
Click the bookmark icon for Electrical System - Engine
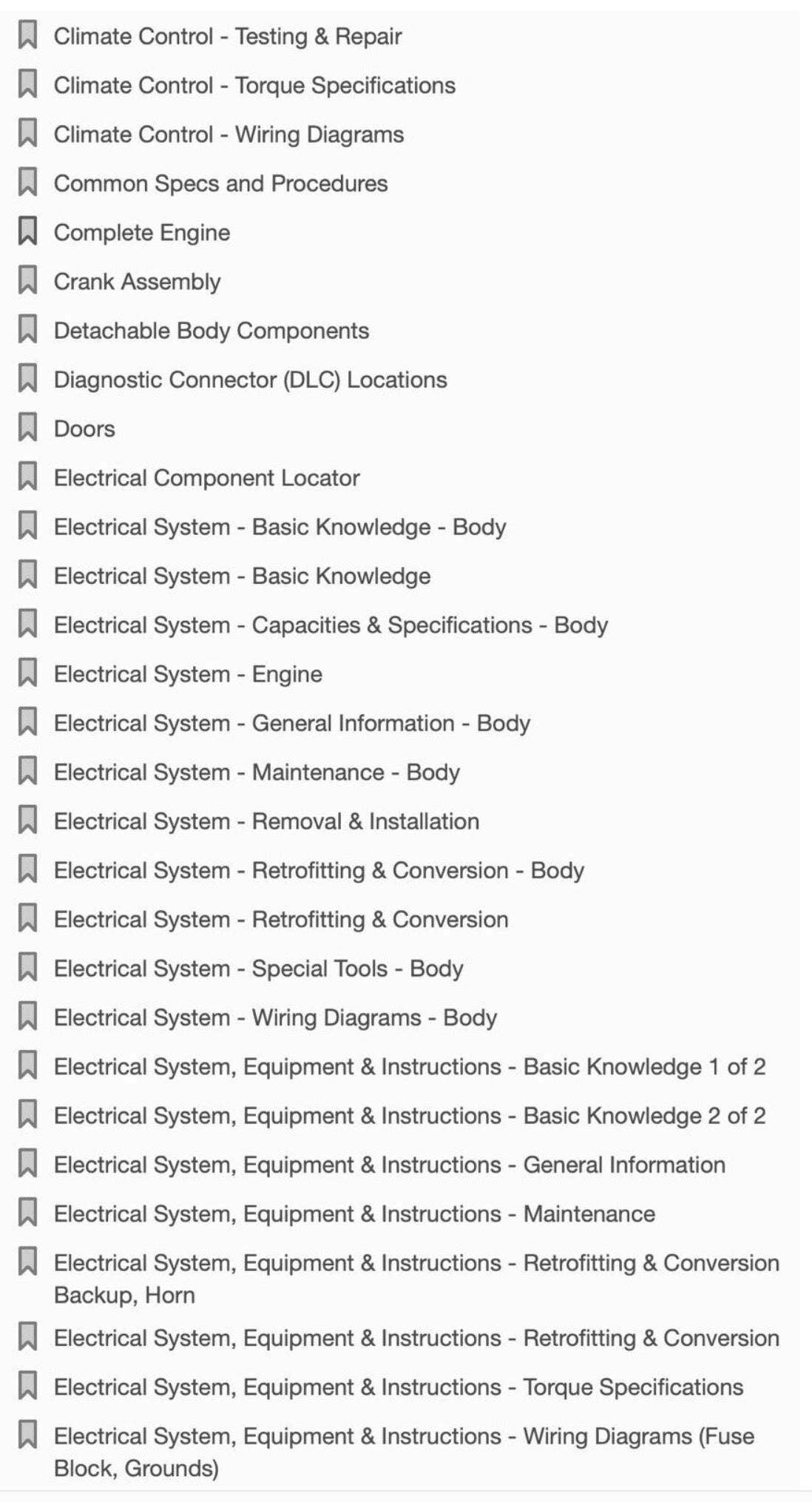coord(27,673)
